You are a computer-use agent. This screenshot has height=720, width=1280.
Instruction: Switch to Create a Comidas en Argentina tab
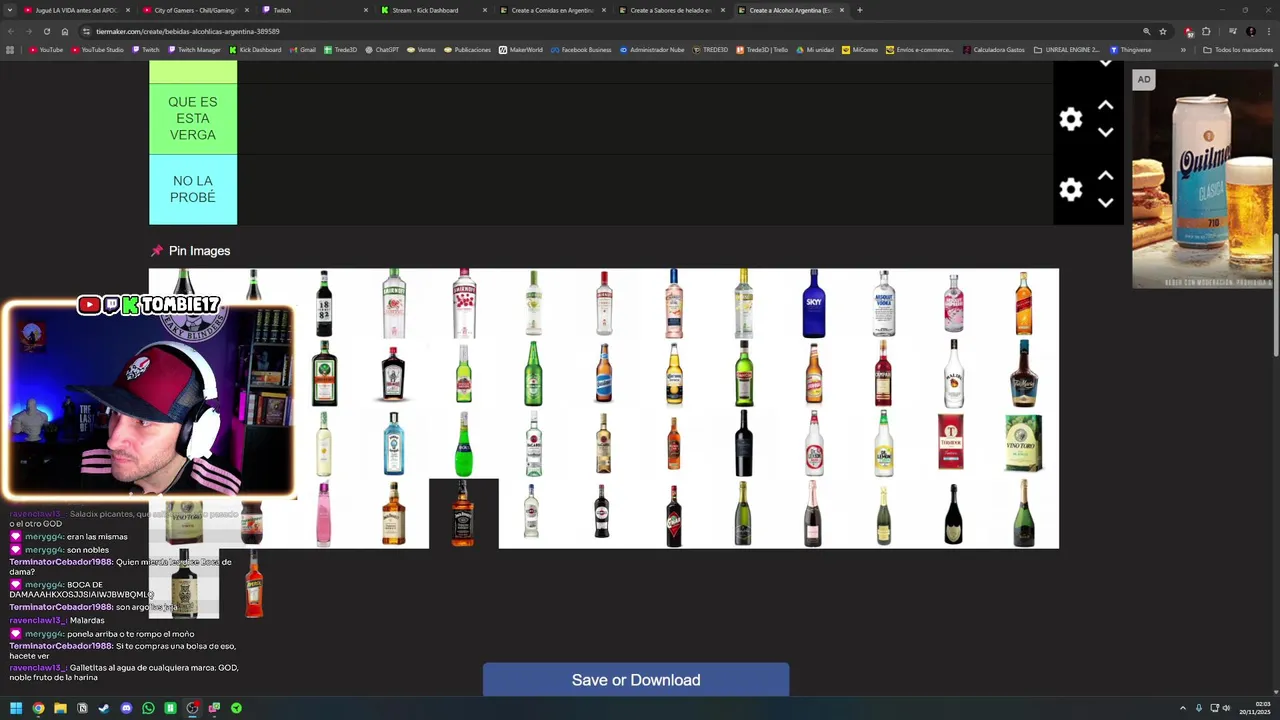pos(553,10)
